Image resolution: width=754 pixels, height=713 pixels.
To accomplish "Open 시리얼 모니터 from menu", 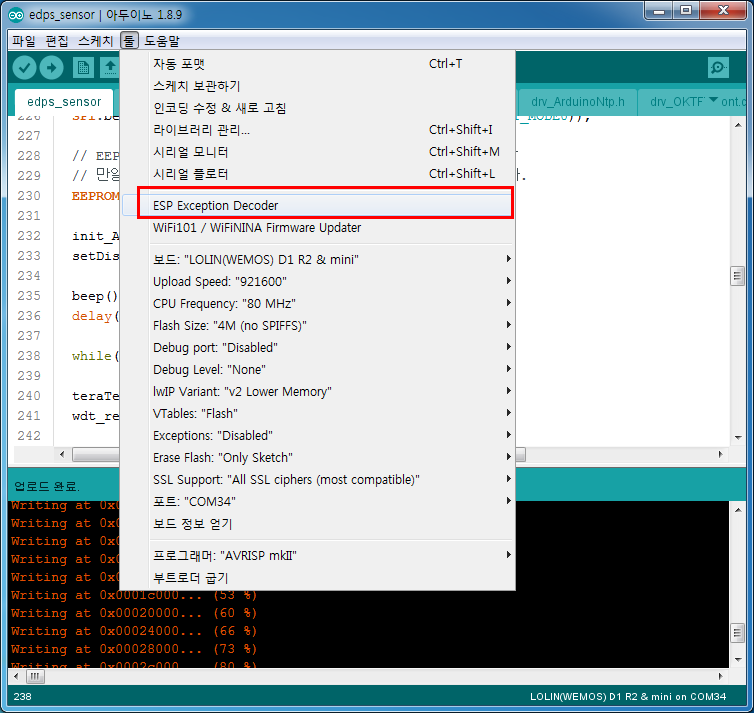I will [x=318, y=152].
